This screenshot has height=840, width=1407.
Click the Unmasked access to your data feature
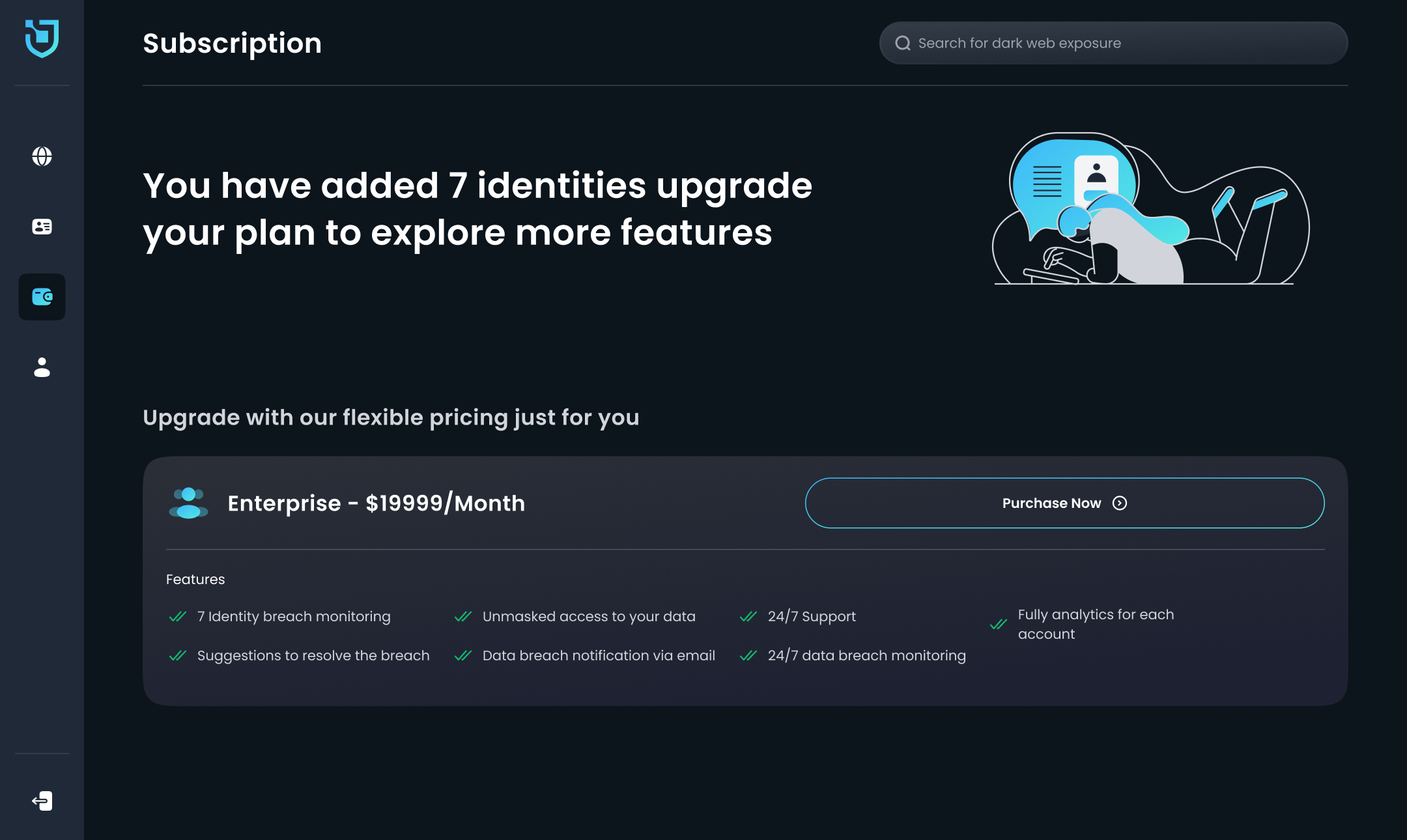coord(589,617)
